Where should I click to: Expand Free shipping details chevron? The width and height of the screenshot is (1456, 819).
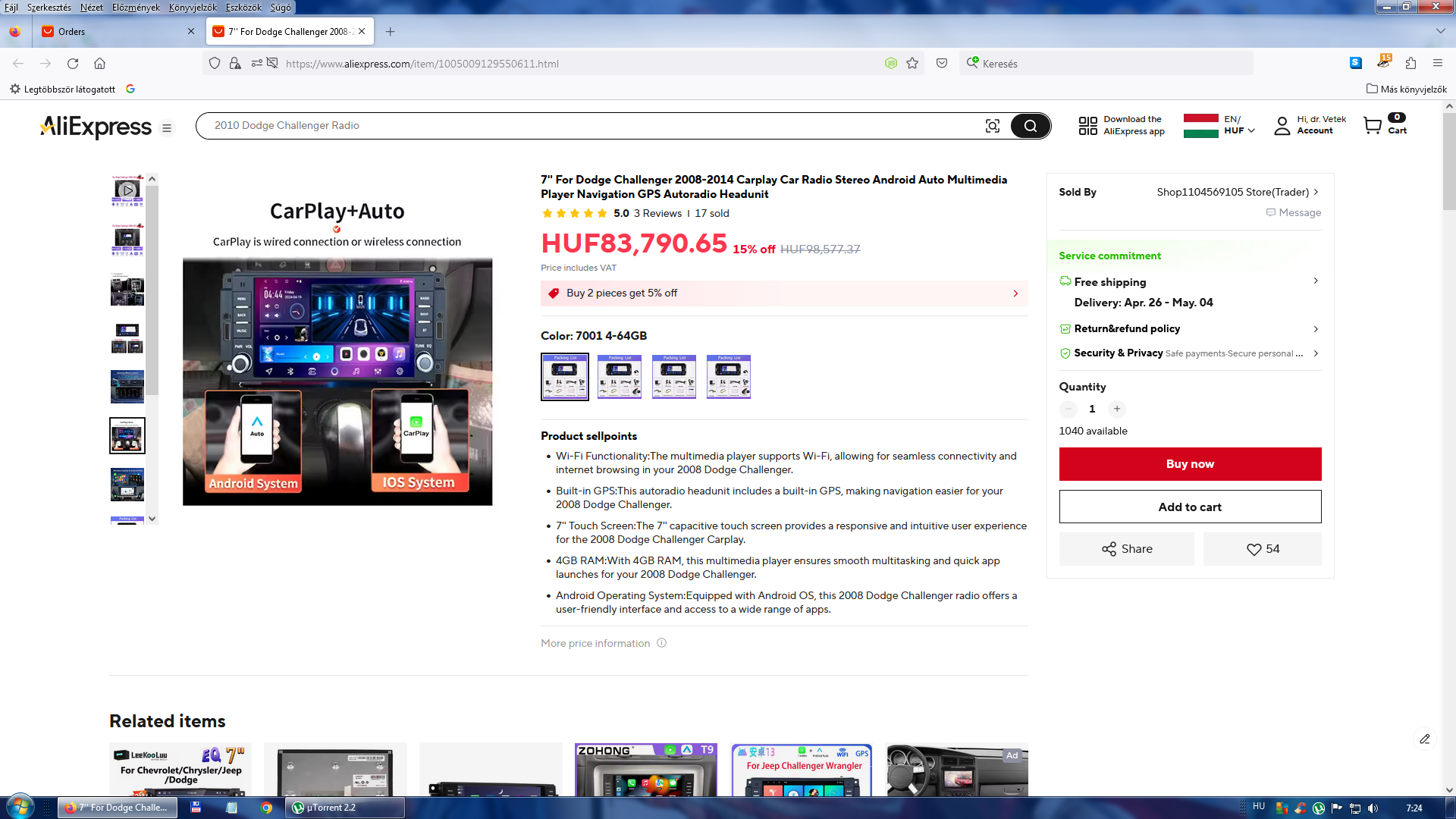(1316, 281)
